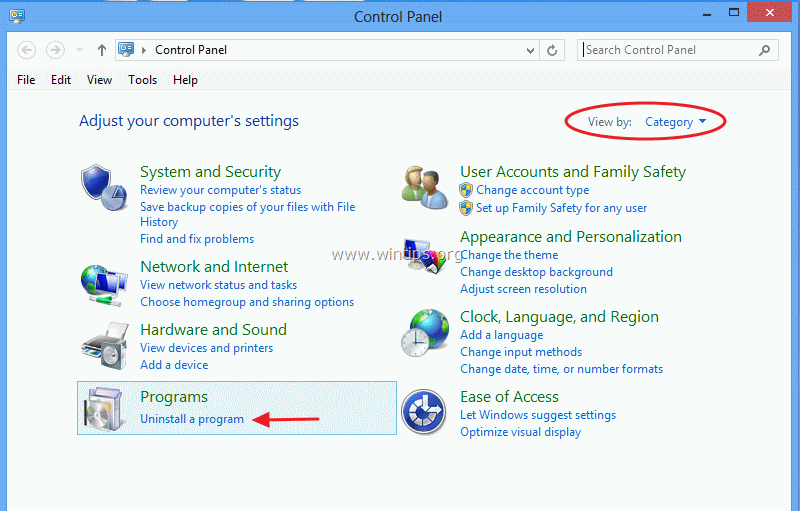Click the Control Panel address breadcrumb text
The width and height of the screenshot is (800, 511).
191,50
